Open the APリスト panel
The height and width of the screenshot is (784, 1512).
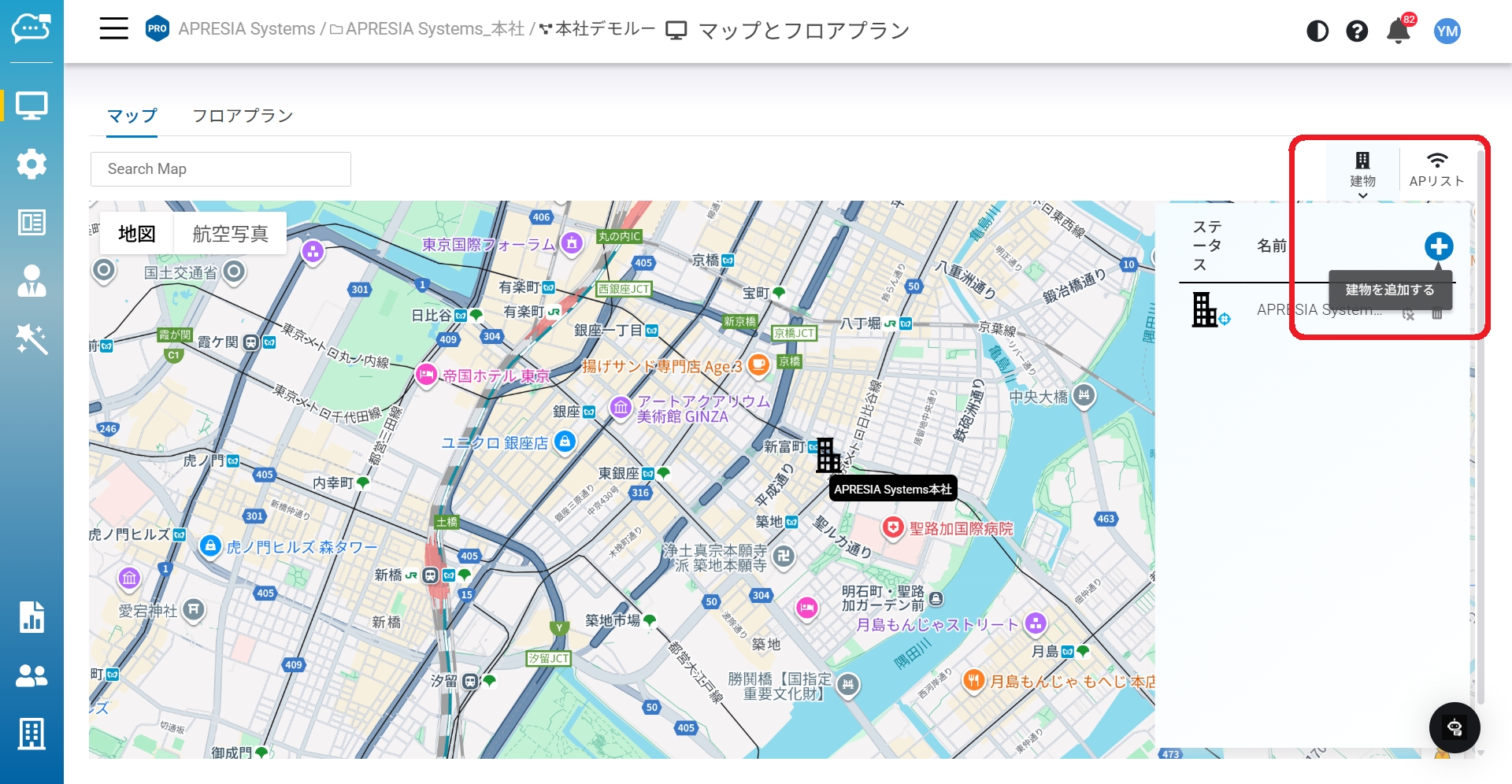1436,171
